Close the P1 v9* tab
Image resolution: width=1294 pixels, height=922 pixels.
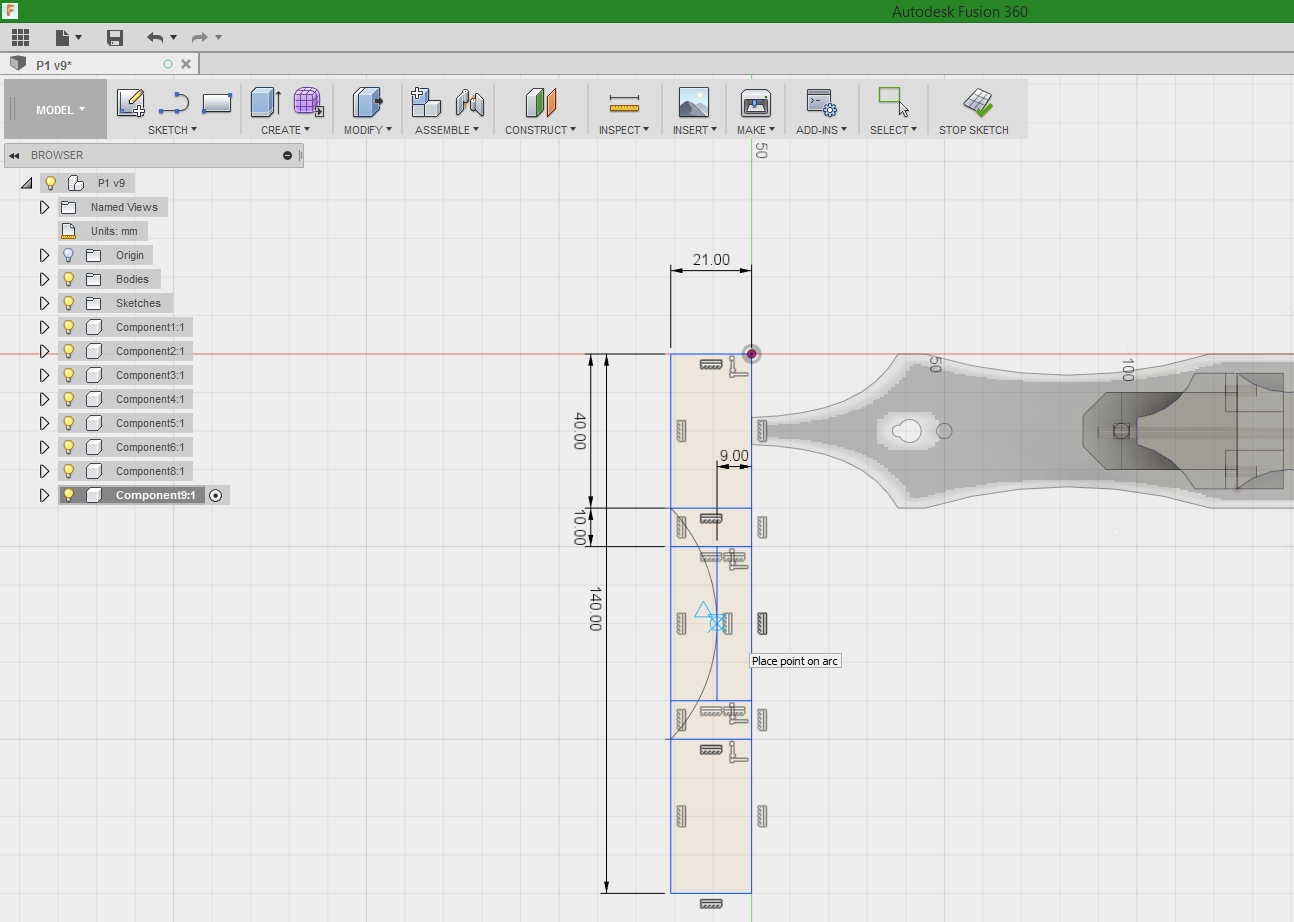(186, 64)
